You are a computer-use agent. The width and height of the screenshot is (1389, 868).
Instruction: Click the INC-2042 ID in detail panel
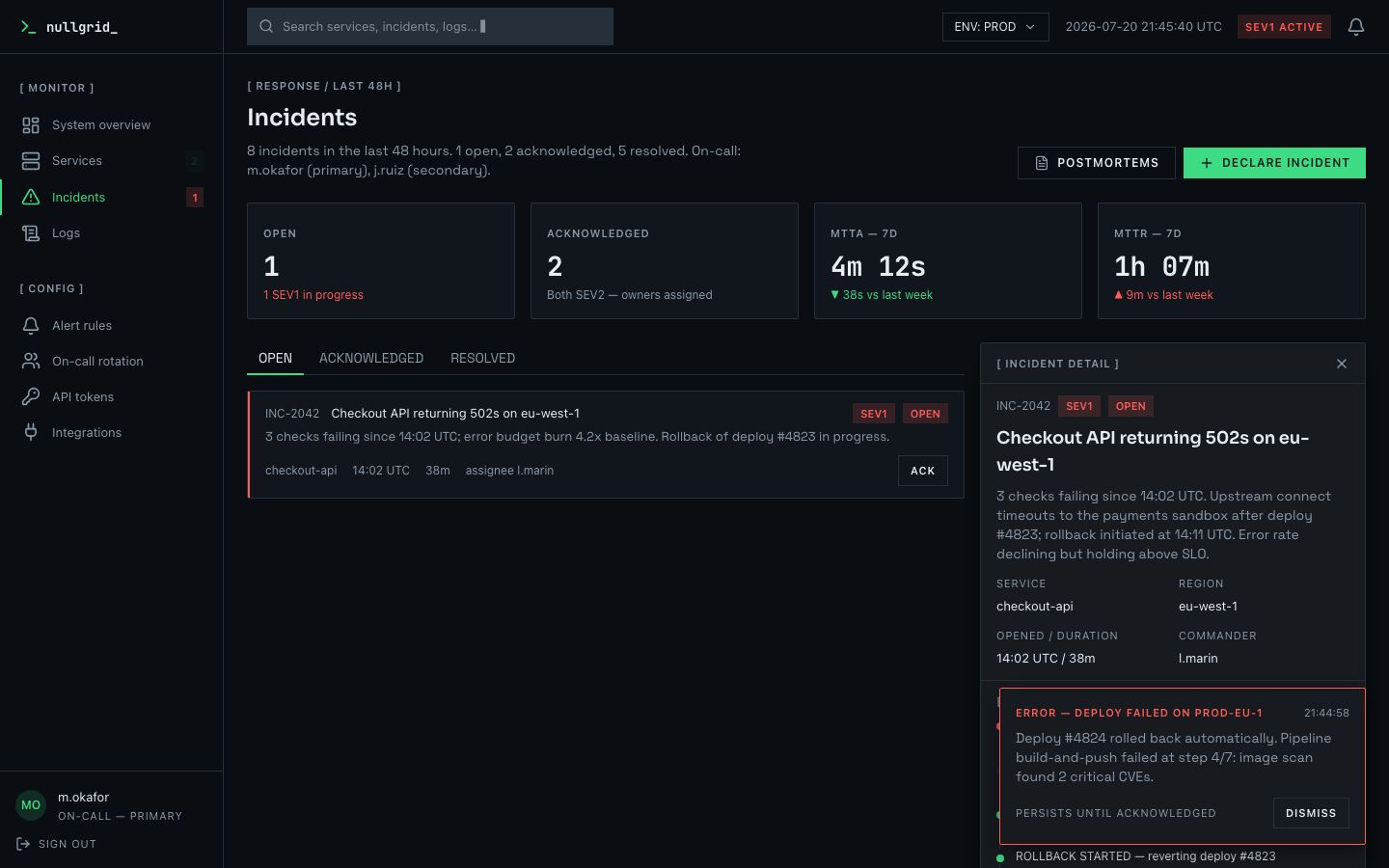1023,406
